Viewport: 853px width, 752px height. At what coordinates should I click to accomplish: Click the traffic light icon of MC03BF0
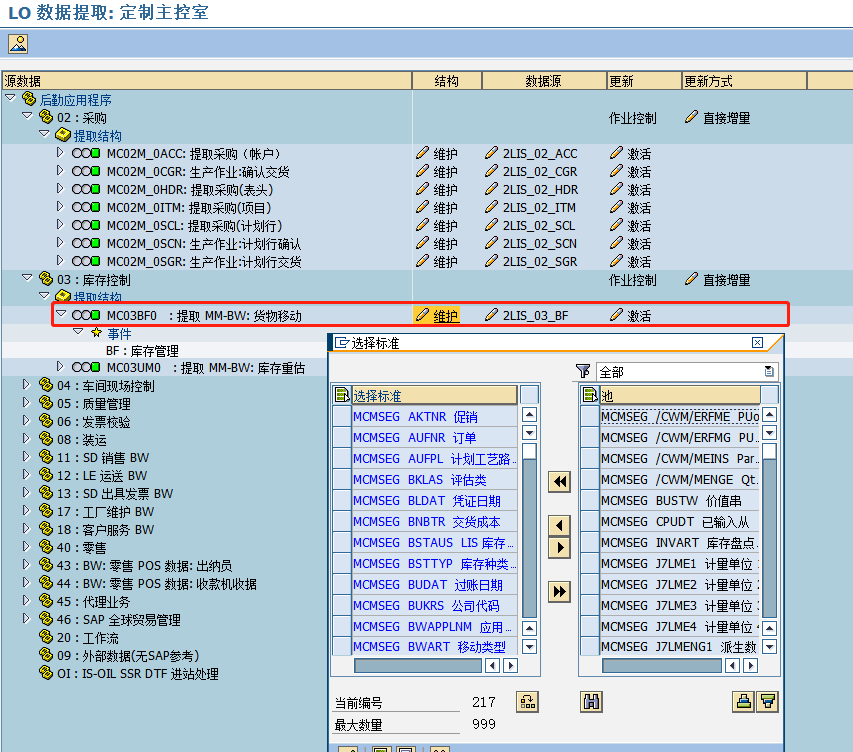coord(86,315)
